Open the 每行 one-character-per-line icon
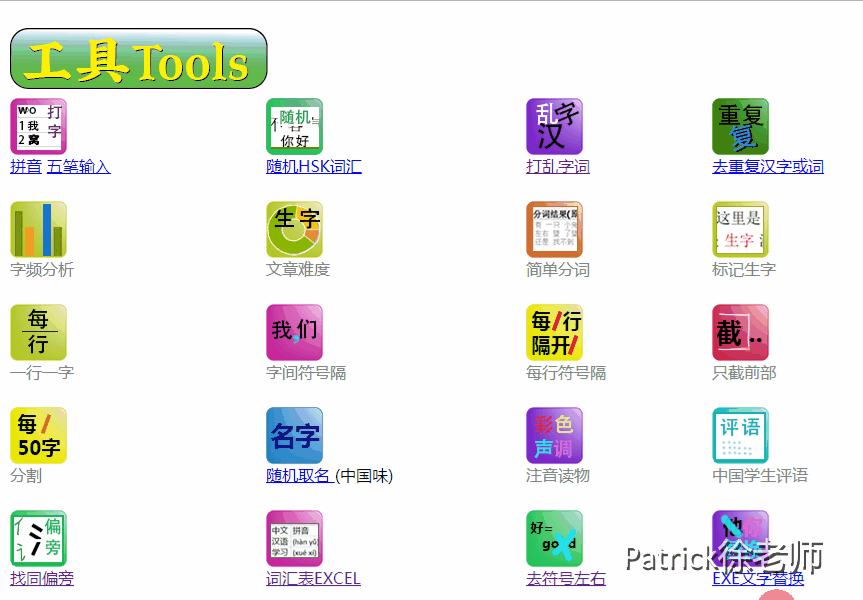The height and width of the screenshot is (600, 863). coord(38,333)
